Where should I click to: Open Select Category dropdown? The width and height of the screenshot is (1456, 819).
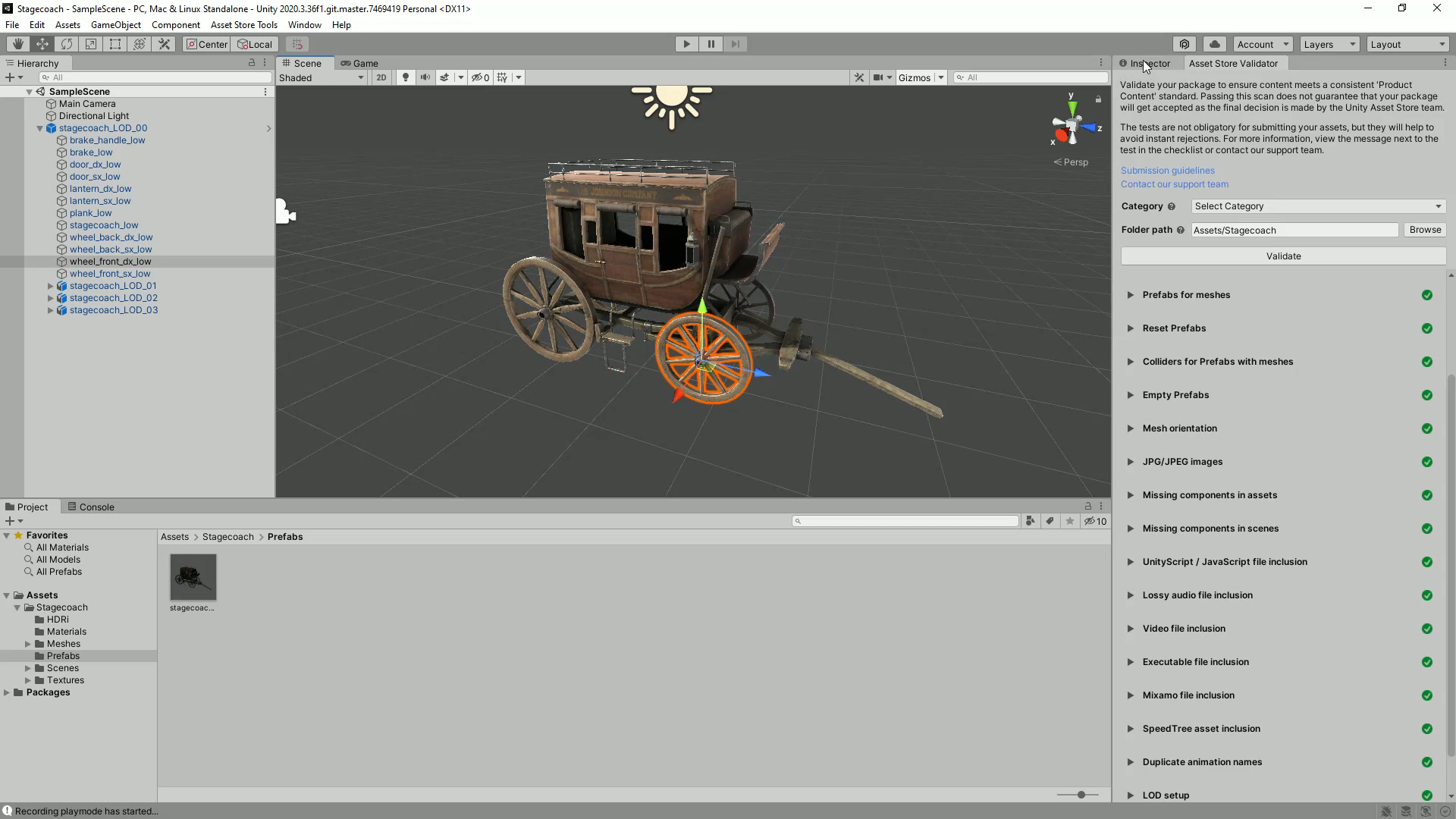point(1318,206)
